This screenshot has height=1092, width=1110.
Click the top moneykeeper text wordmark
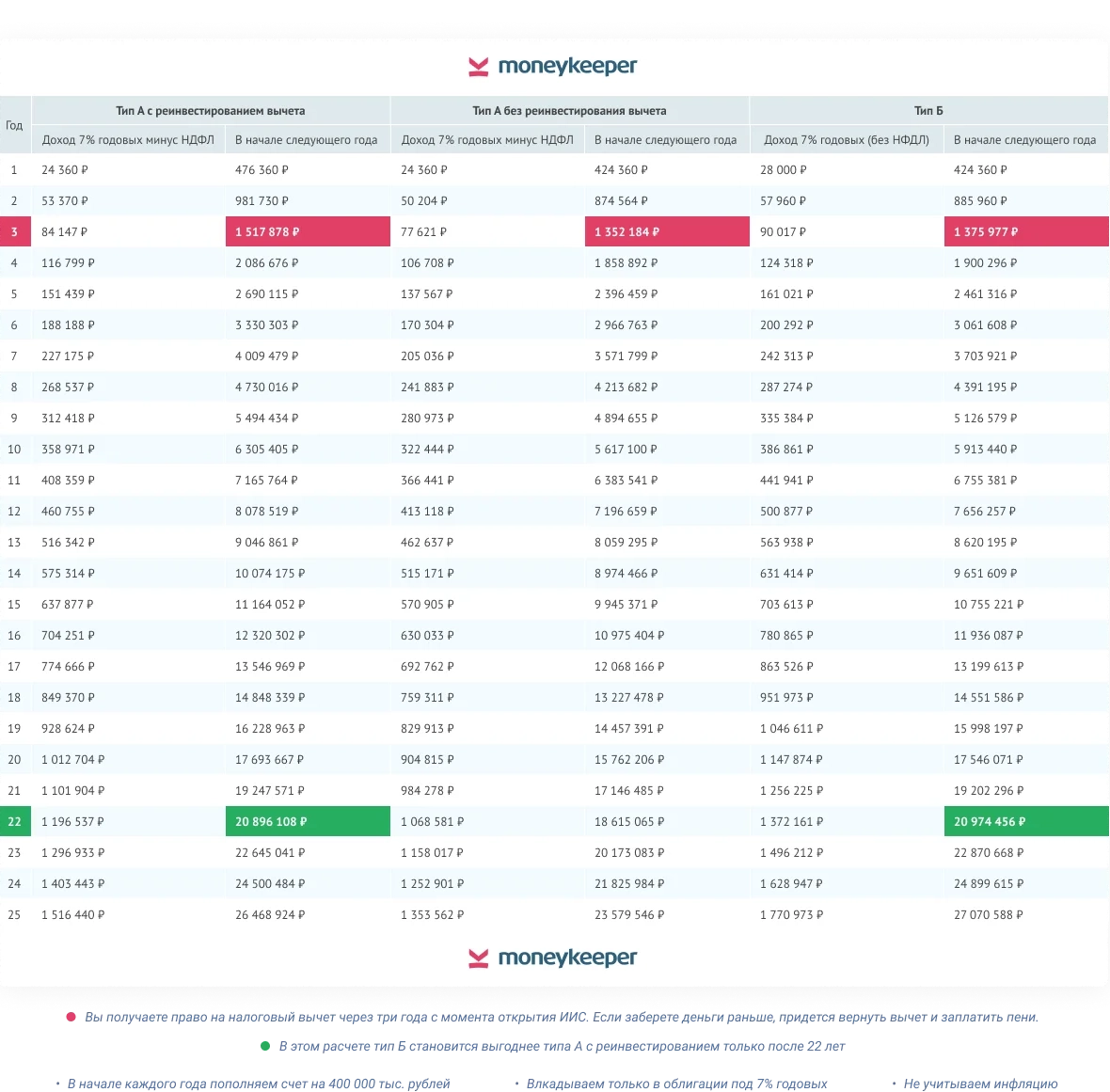(x=568, y=67)
